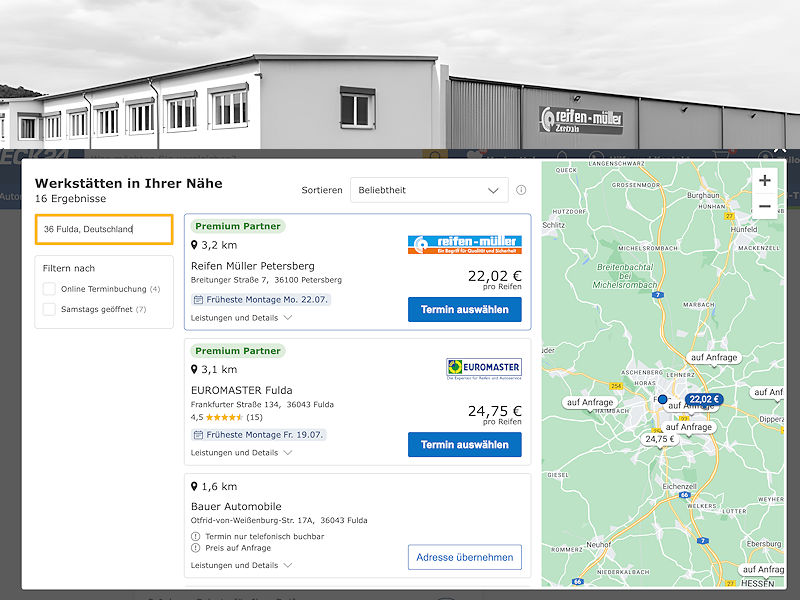Click the 22,02 € map price marker
This screenshot has width=800, height=600.
[704, 399]
